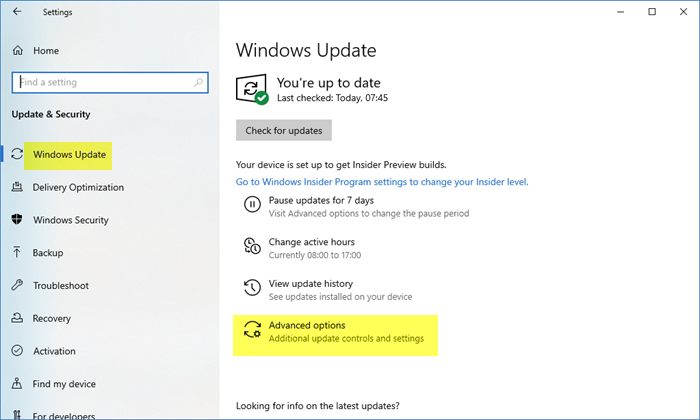Image resolution: width=700 pixels, height=420 pixels.
Task: Click 'Looking for info on the latest updates?'
Action: coord(318,406)
